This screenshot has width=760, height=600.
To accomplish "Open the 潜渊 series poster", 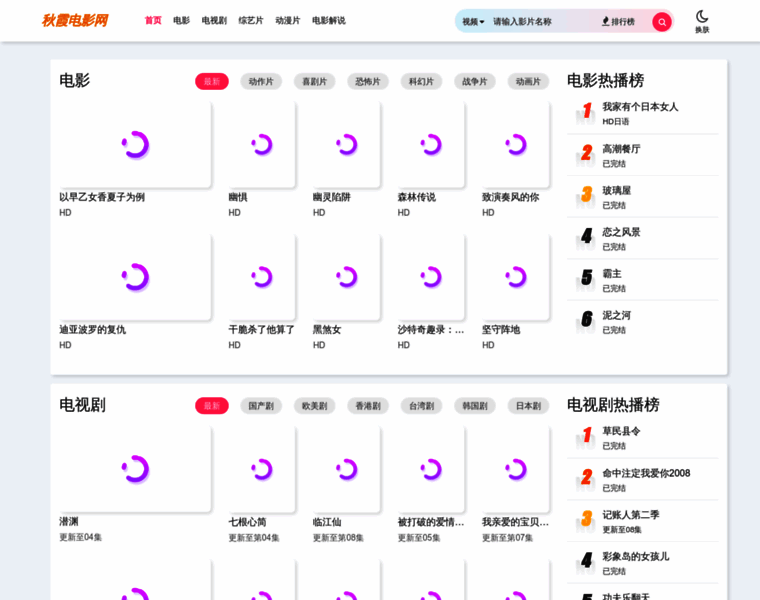I will click(135, 469).
